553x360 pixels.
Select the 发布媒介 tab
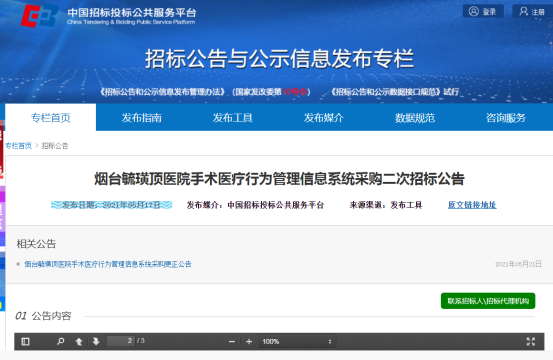(x=324, y=118)
